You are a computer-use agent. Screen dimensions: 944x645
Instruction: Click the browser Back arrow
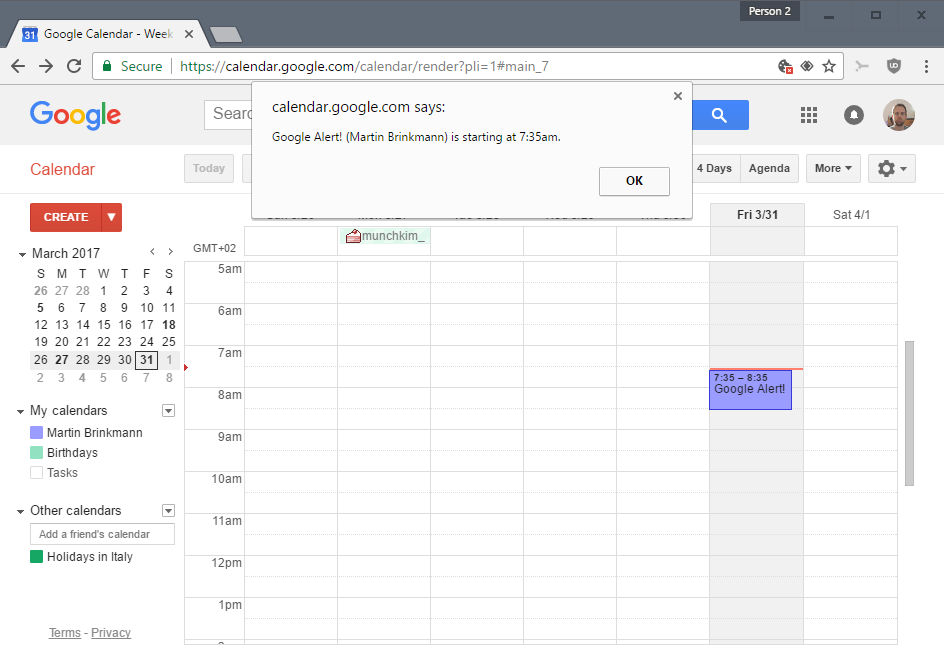pyautogui.click(x=18, y=66)
